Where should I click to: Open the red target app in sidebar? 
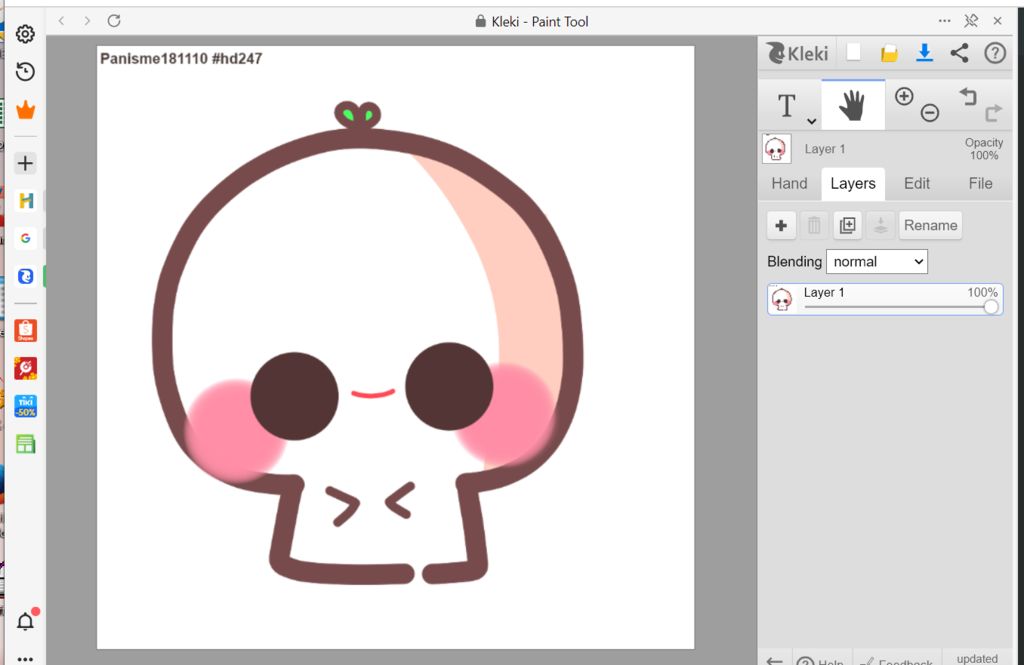tap(25, 368)
